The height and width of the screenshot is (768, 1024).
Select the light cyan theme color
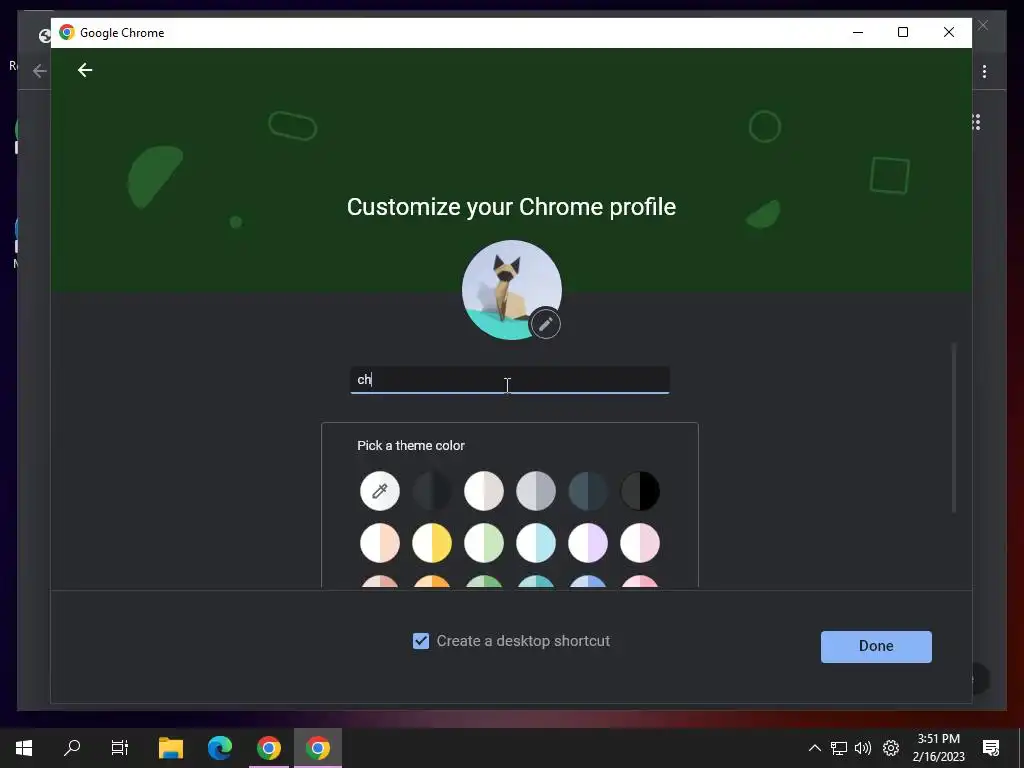pyautogui.click(x=536, y=543)
